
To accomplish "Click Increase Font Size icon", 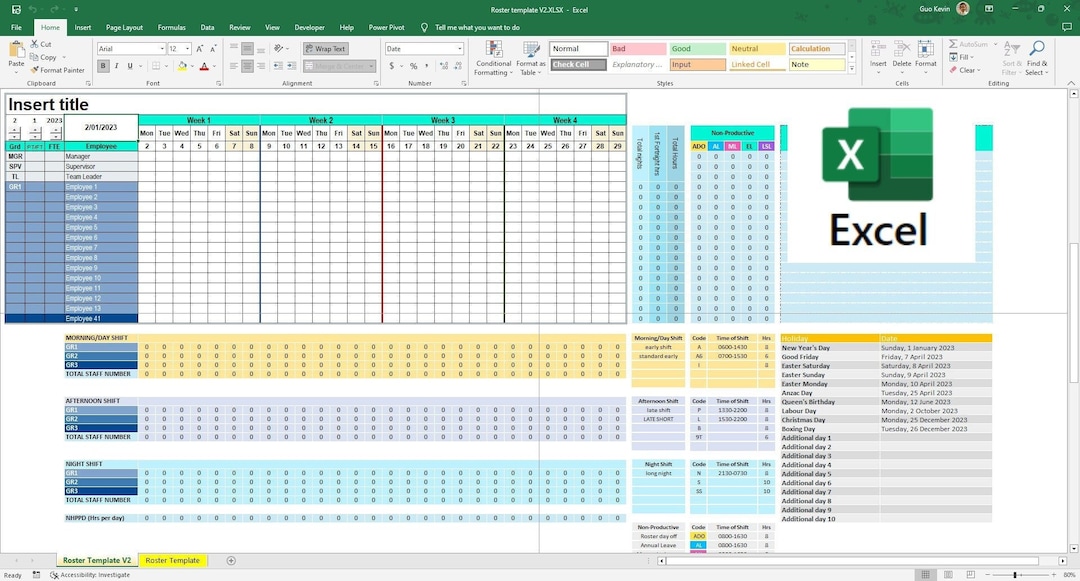I will [200, 49].
